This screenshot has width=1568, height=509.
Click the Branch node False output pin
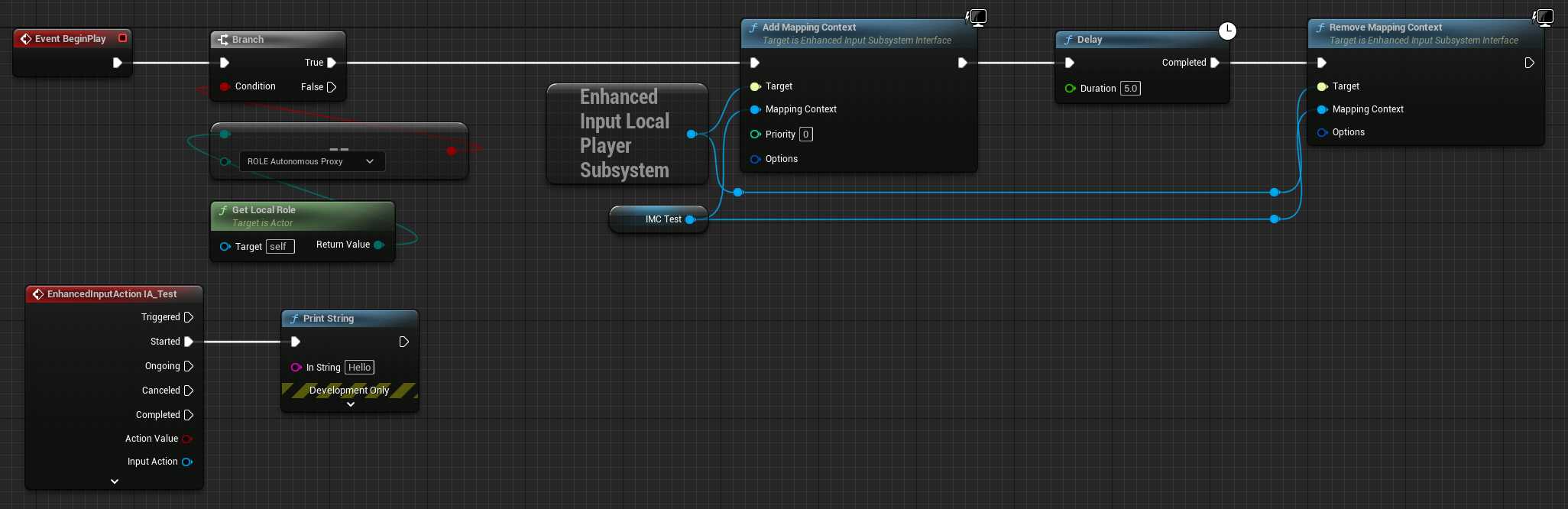[332, 87]
